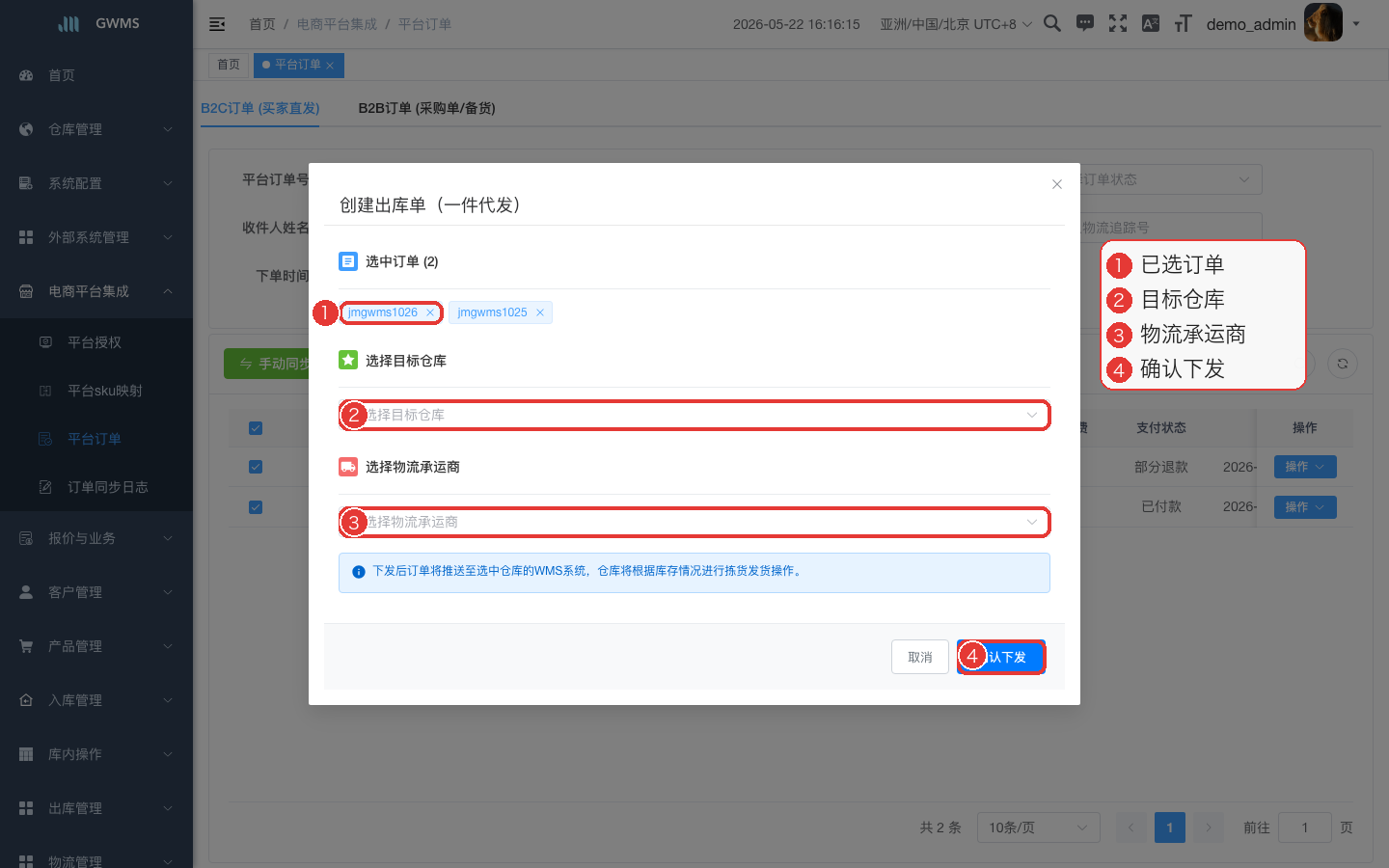Click the GWMS logo icon
The image size is (1389, 868).
(x=68, y=23)
